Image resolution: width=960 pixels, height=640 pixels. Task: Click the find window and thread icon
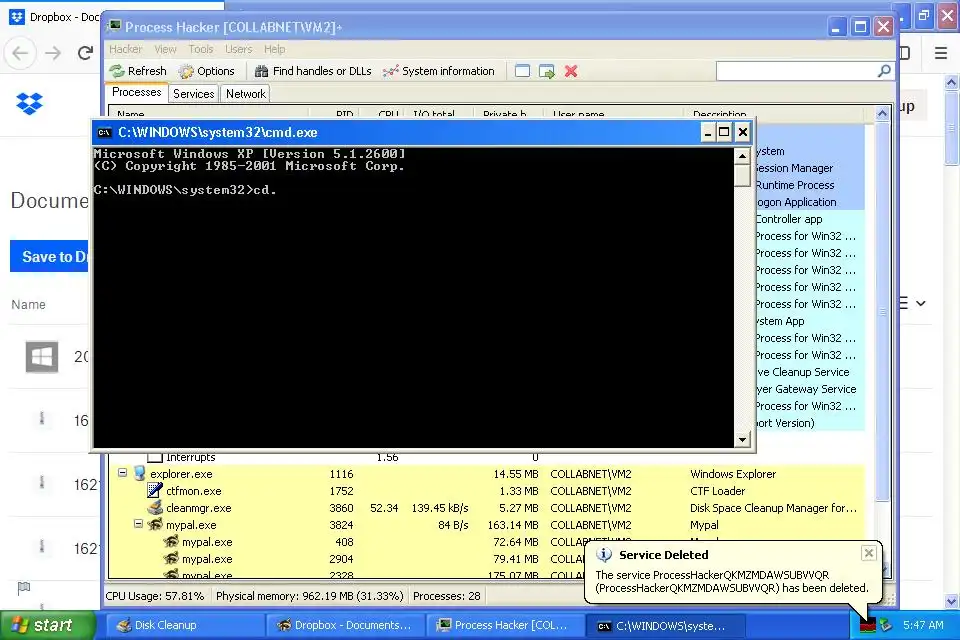tap(547, 71)
